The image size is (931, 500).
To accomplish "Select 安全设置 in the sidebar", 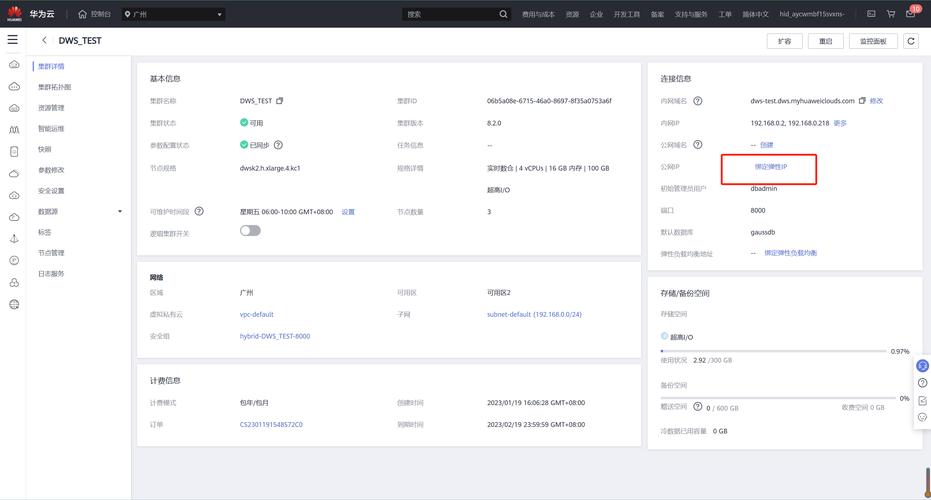I will (x=51, y=191).
